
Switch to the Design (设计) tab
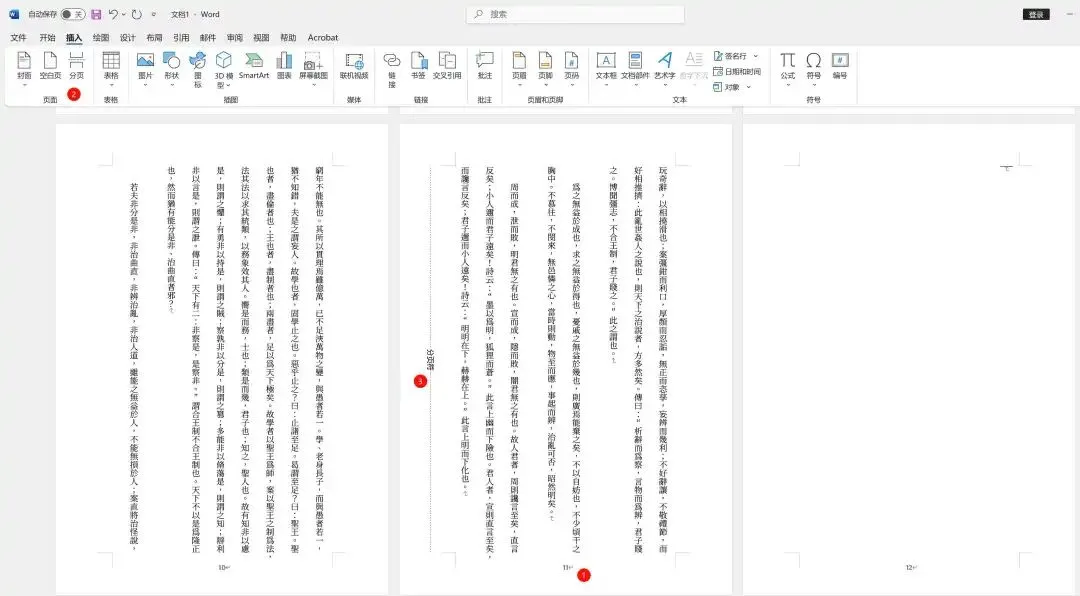tap(127, 37)
